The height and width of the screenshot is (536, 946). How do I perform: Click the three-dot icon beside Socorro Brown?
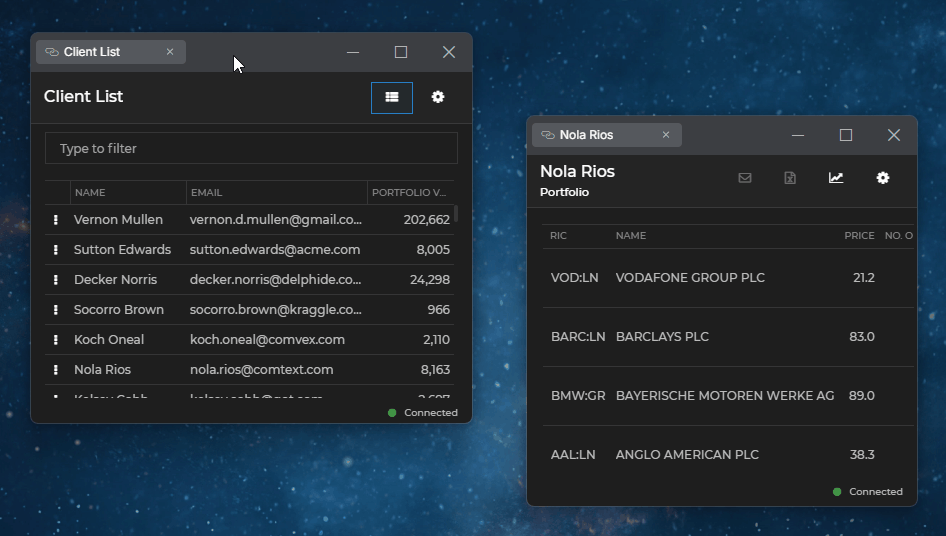[56, 310]
